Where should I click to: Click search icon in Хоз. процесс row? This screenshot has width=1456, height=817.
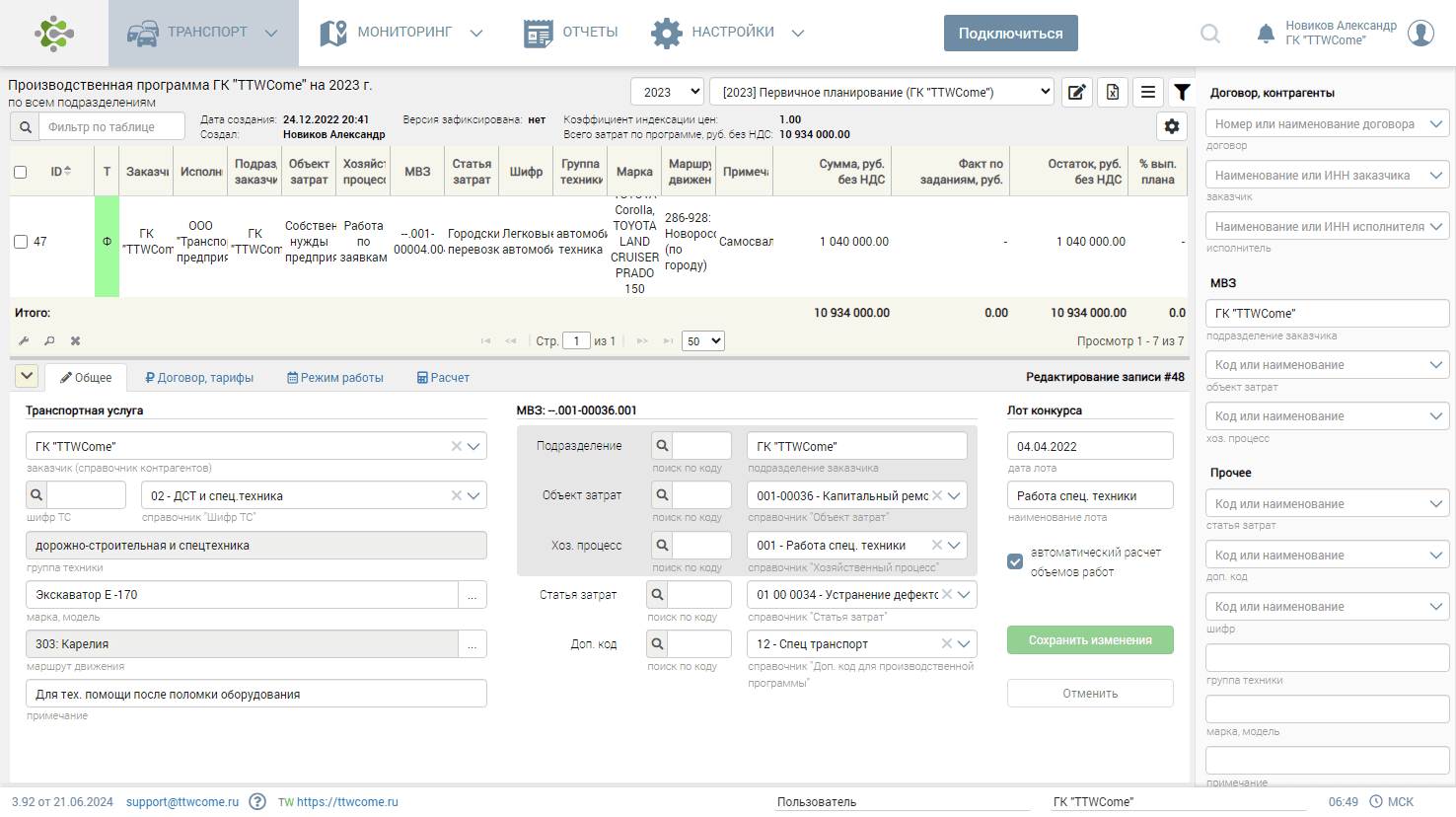coord(663,545)
